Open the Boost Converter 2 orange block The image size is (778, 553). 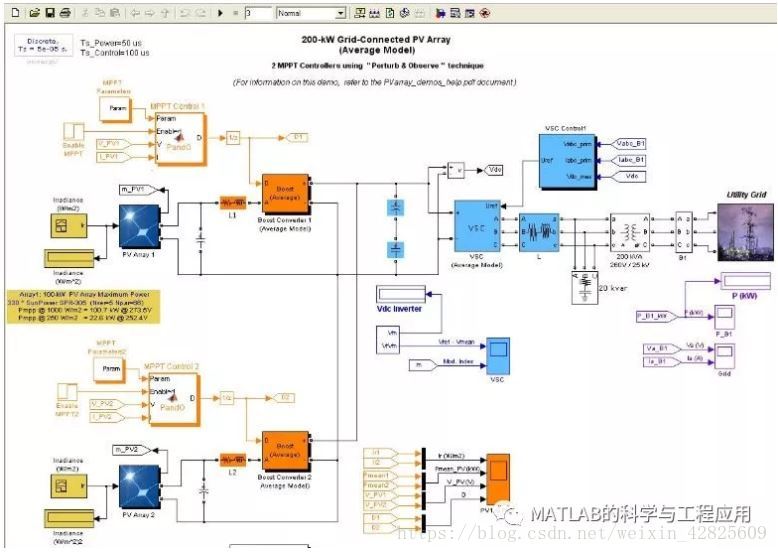[x=285, y=451]
